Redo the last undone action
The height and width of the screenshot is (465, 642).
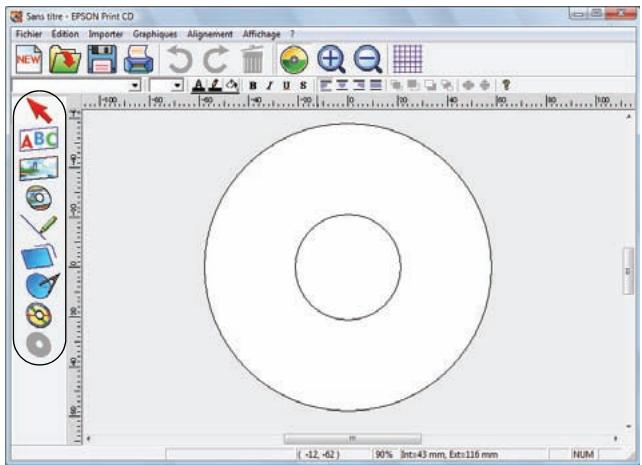216,60
